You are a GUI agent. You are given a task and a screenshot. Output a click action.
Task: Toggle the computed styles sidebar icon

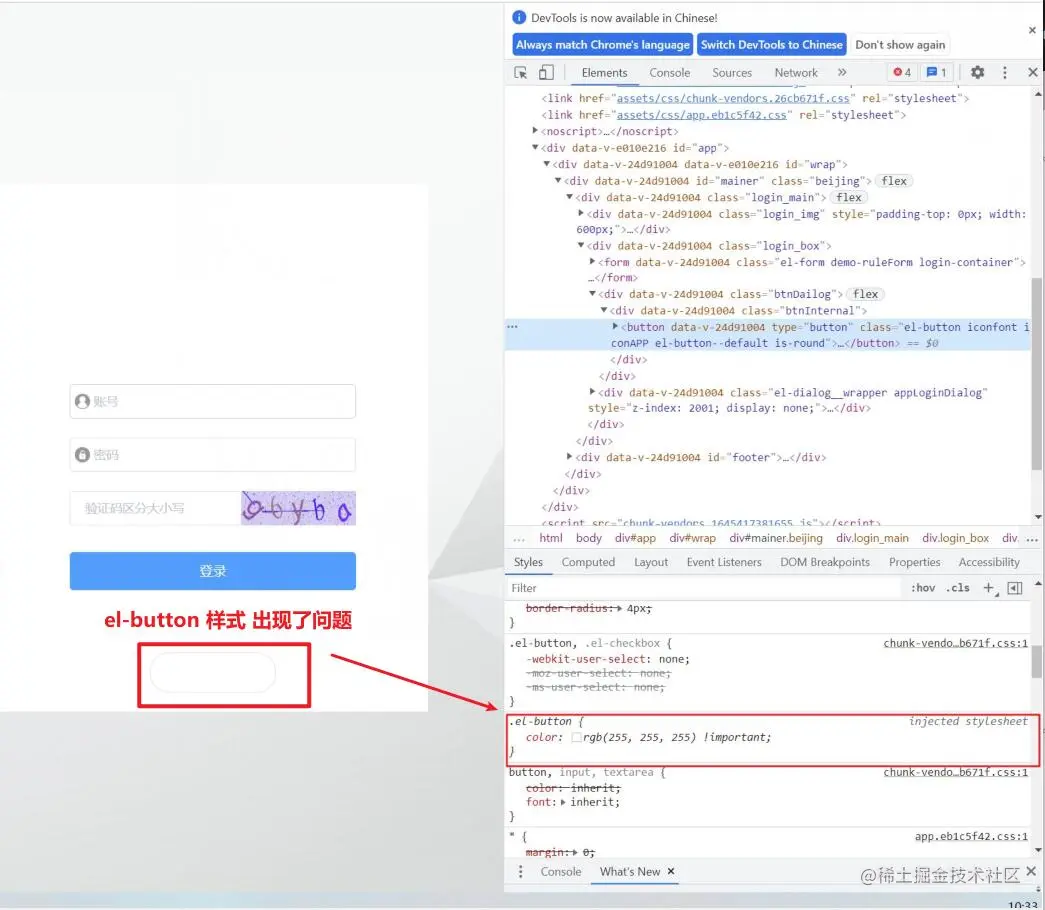tap(1014, 587)
